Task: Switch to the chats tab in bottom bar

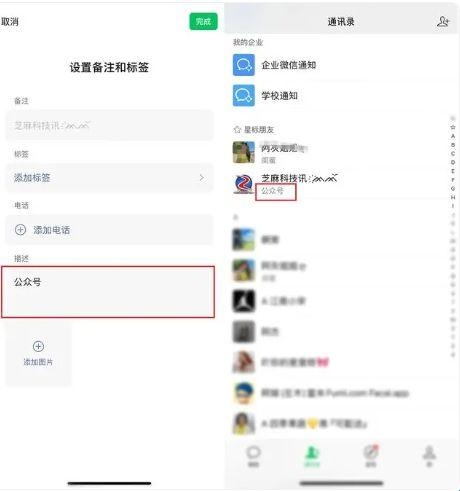Action: 253,456
